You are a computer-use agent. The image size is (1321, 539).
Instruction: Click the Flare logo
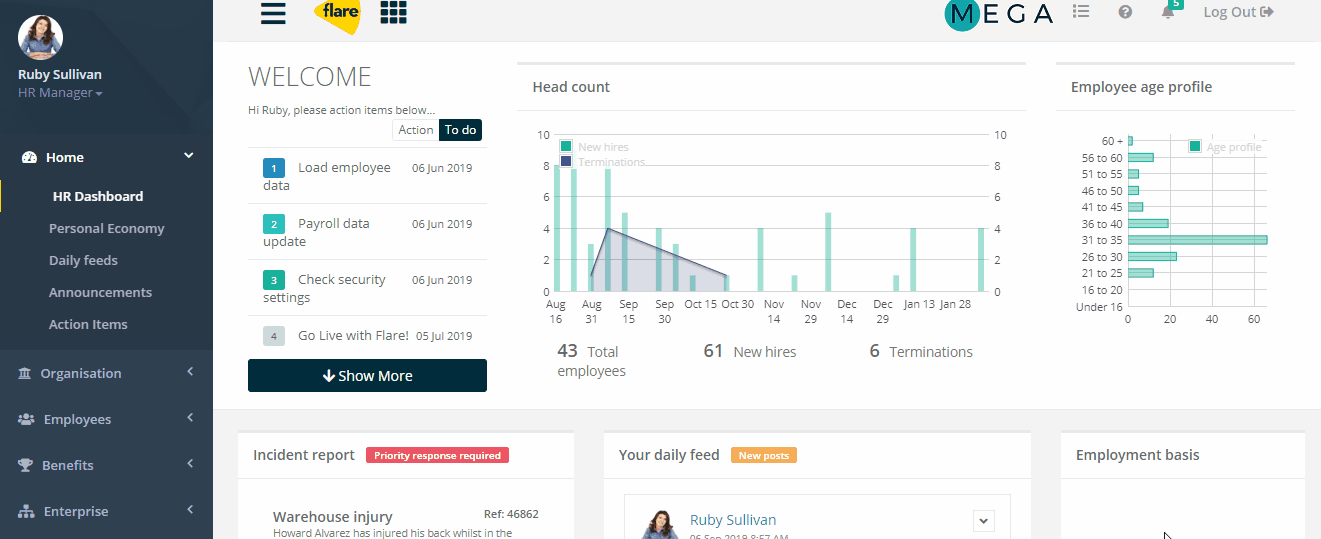point(337,15)
